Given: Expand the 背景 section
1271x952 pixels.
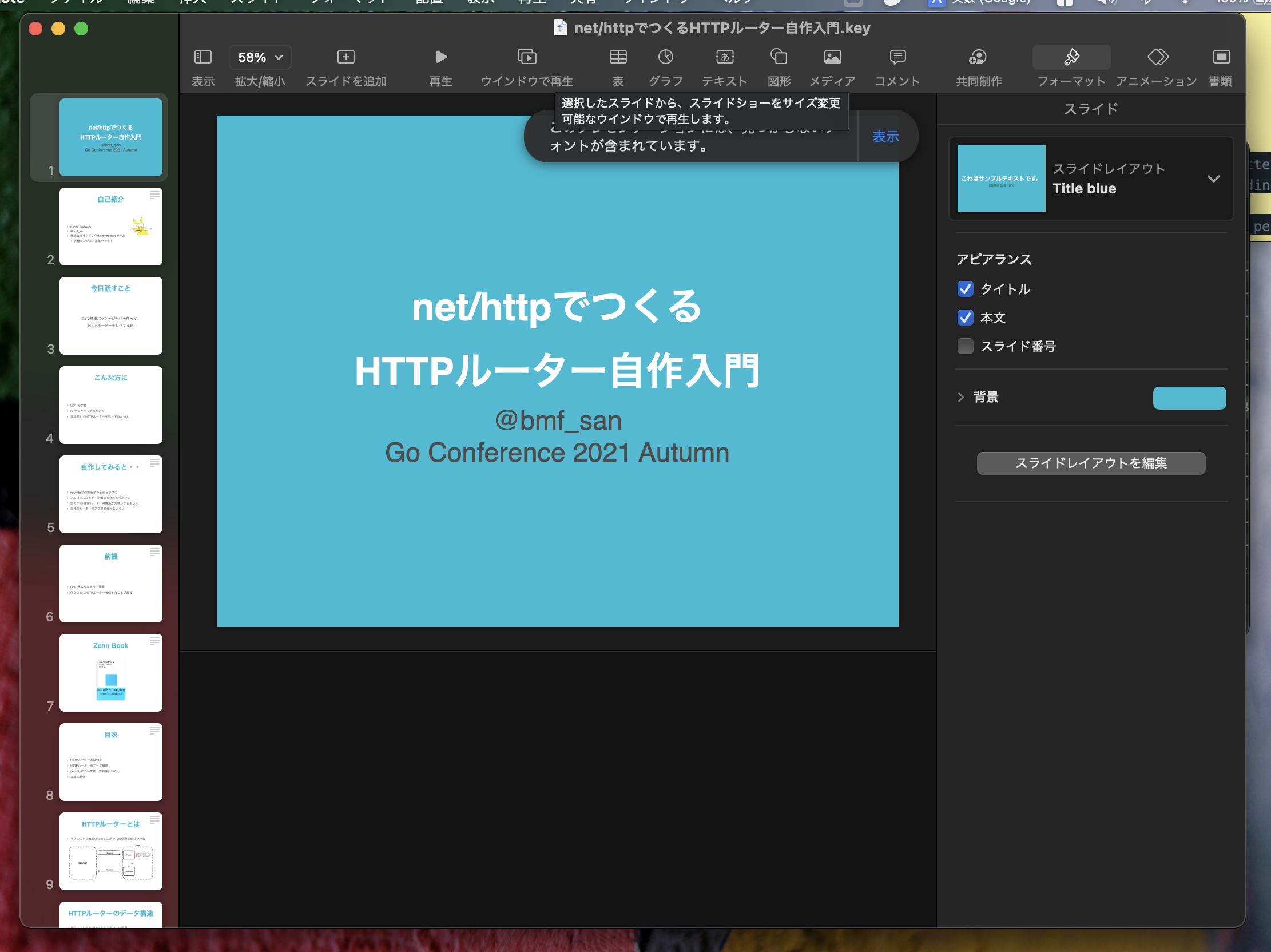Looking at the screenshot, I should (x=961, y=397).
